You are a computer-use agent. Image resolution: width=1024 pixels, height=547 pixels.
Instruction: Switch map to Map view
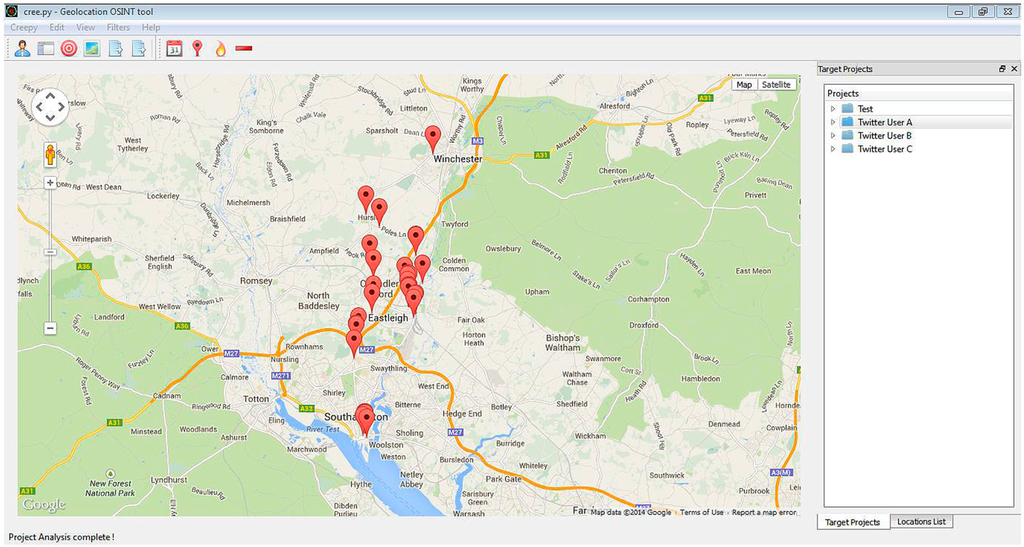[x=743, y=85]
